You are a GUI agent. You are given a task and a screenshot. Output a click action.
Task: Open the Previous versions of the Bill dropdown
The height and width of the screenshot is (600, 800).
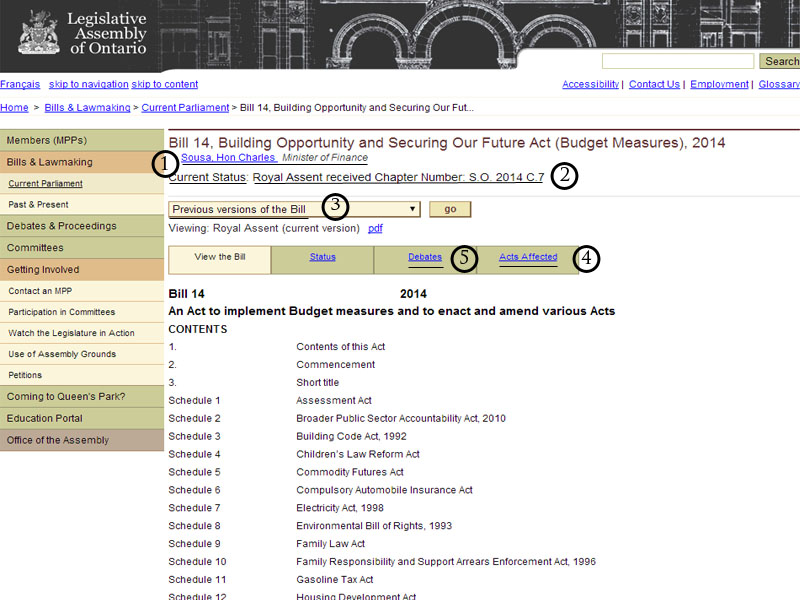pyautogui.click(x=294, y=209)
